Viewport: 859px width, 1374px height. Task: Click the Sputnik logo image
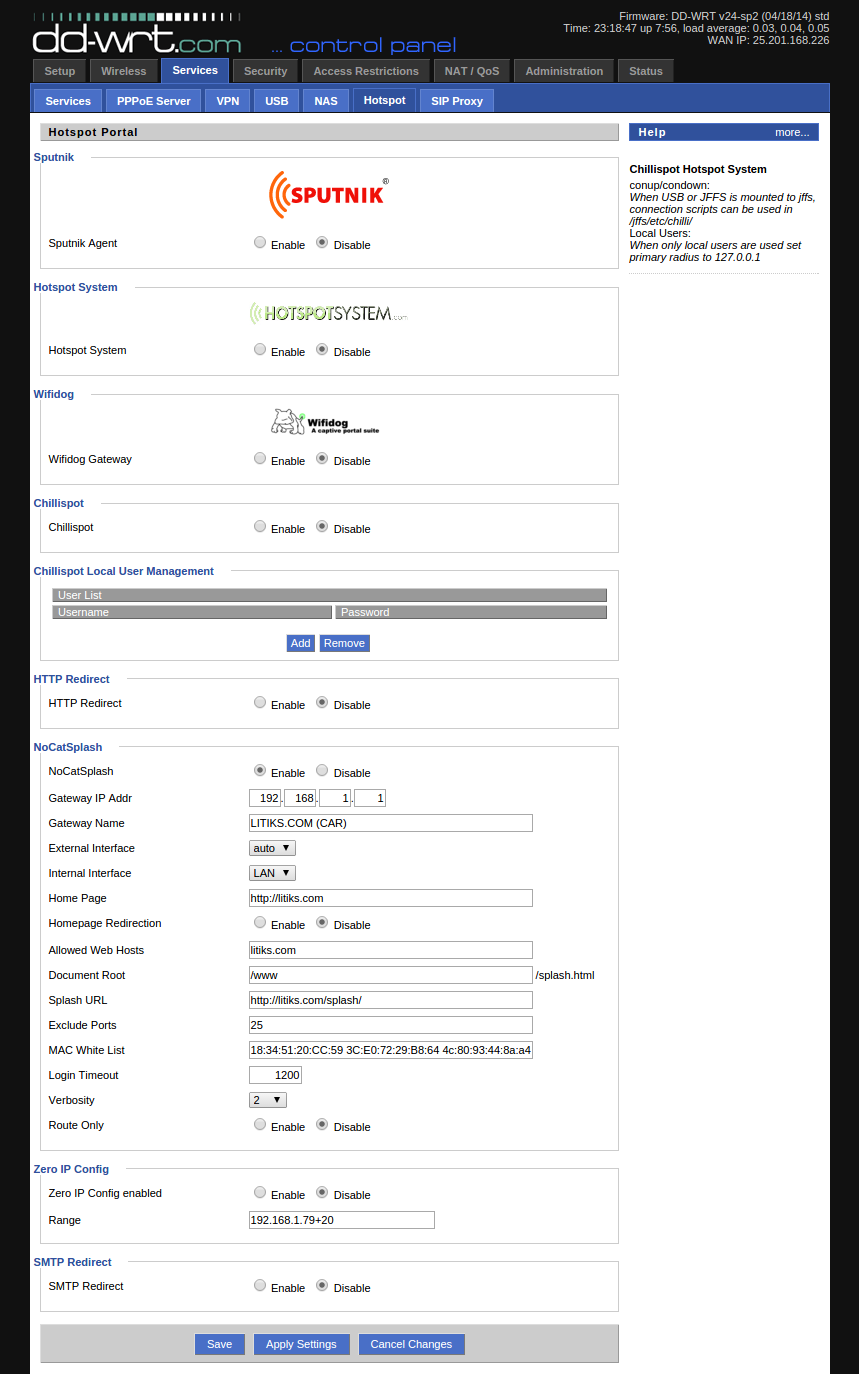[x=329, y=195]
